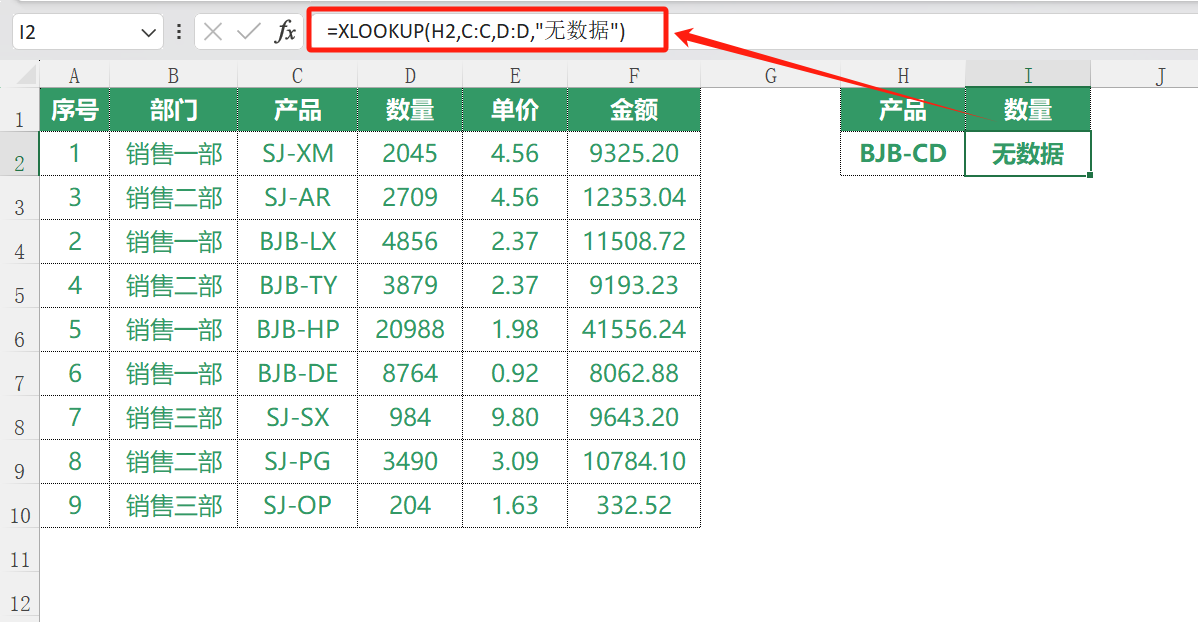Click the Select All corner triangle
This screenshot has width=1198, height=622.
(27, 75)
